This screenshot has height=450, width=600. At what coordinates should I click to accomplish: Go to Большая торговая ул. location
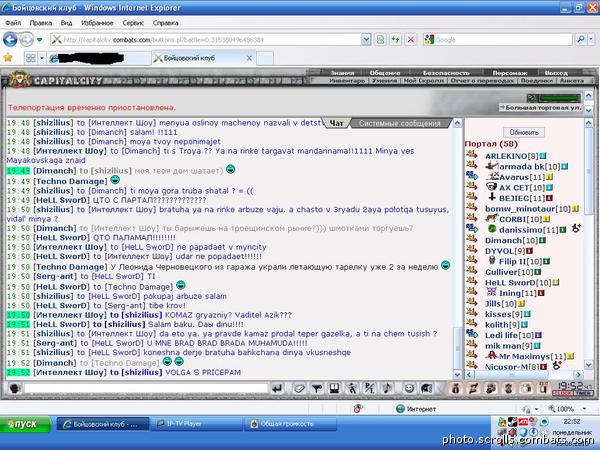(x=540, y=108)
